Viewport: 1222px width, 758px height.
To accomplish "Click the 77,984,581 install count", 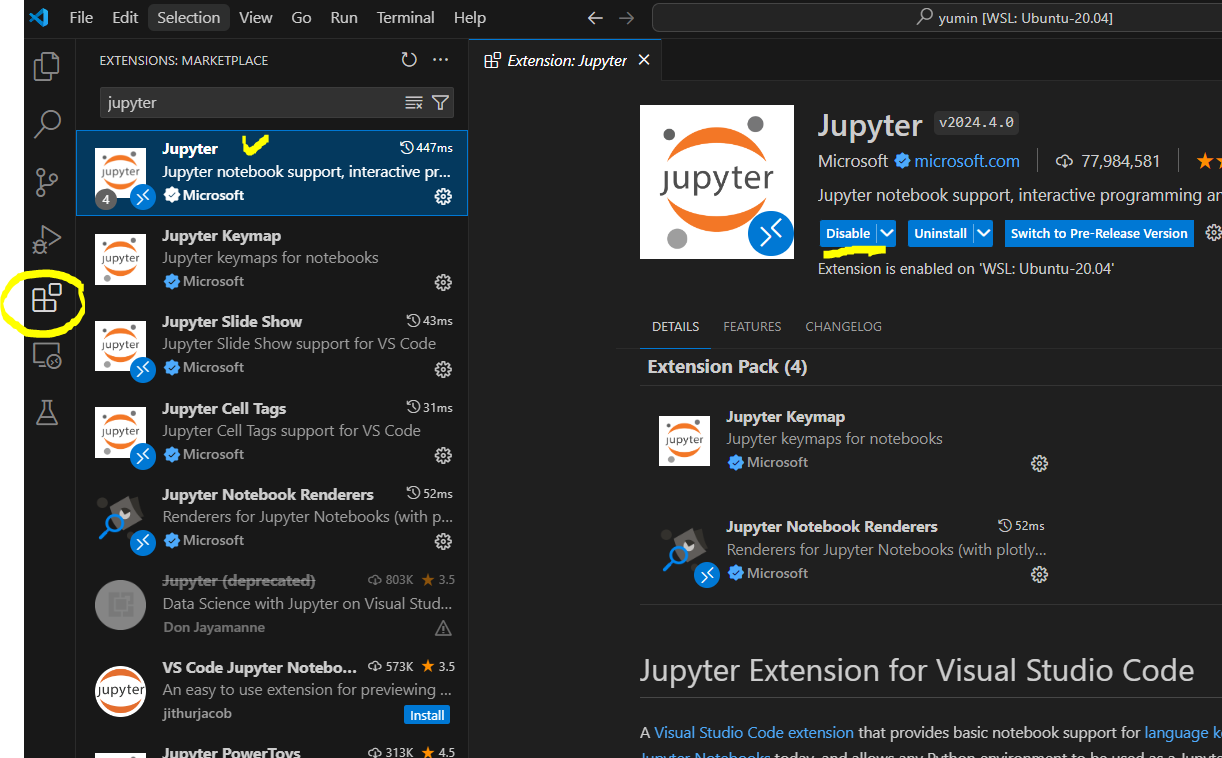I will (x=1108, y=161).
